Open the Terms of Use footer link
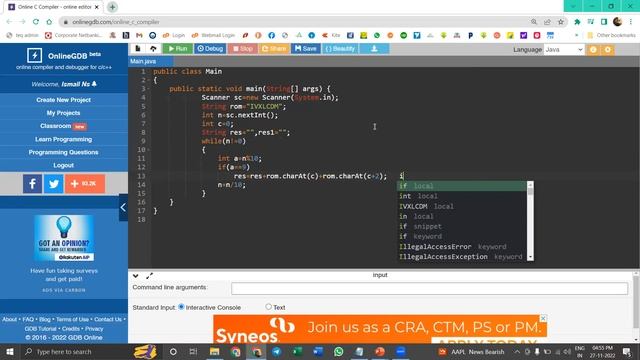640x360 pixels. point(72,319)
